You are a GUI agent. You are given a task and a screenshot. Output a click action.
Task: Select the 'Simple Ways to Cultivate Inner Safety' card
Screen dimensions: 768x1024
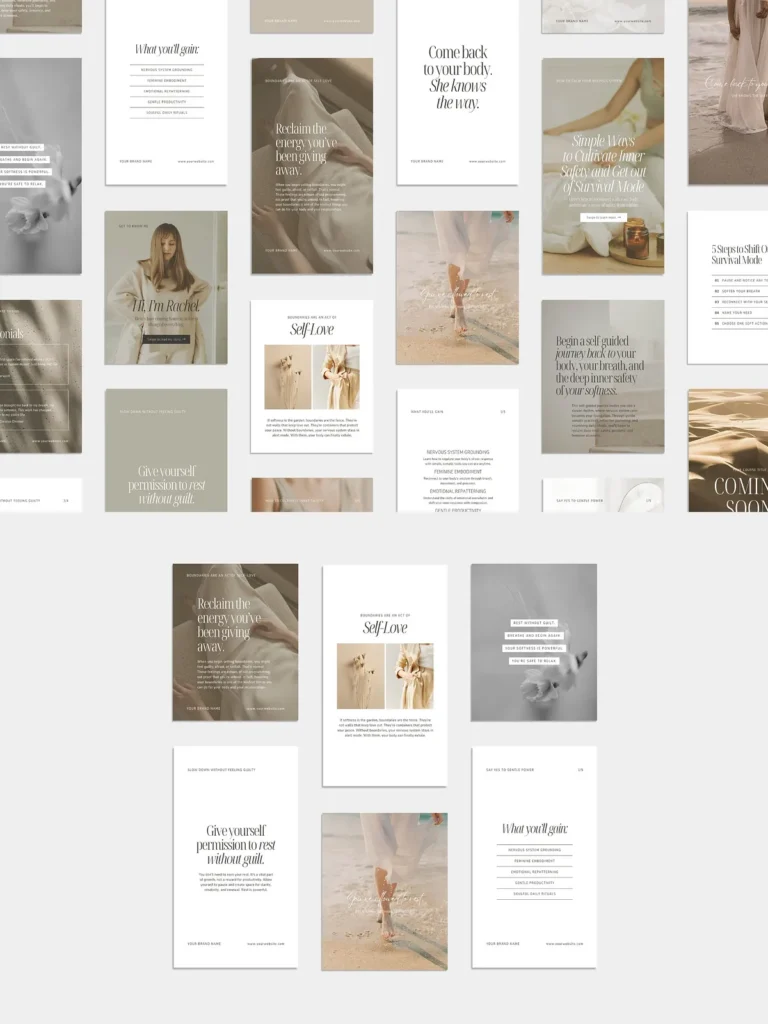[603, 166]
